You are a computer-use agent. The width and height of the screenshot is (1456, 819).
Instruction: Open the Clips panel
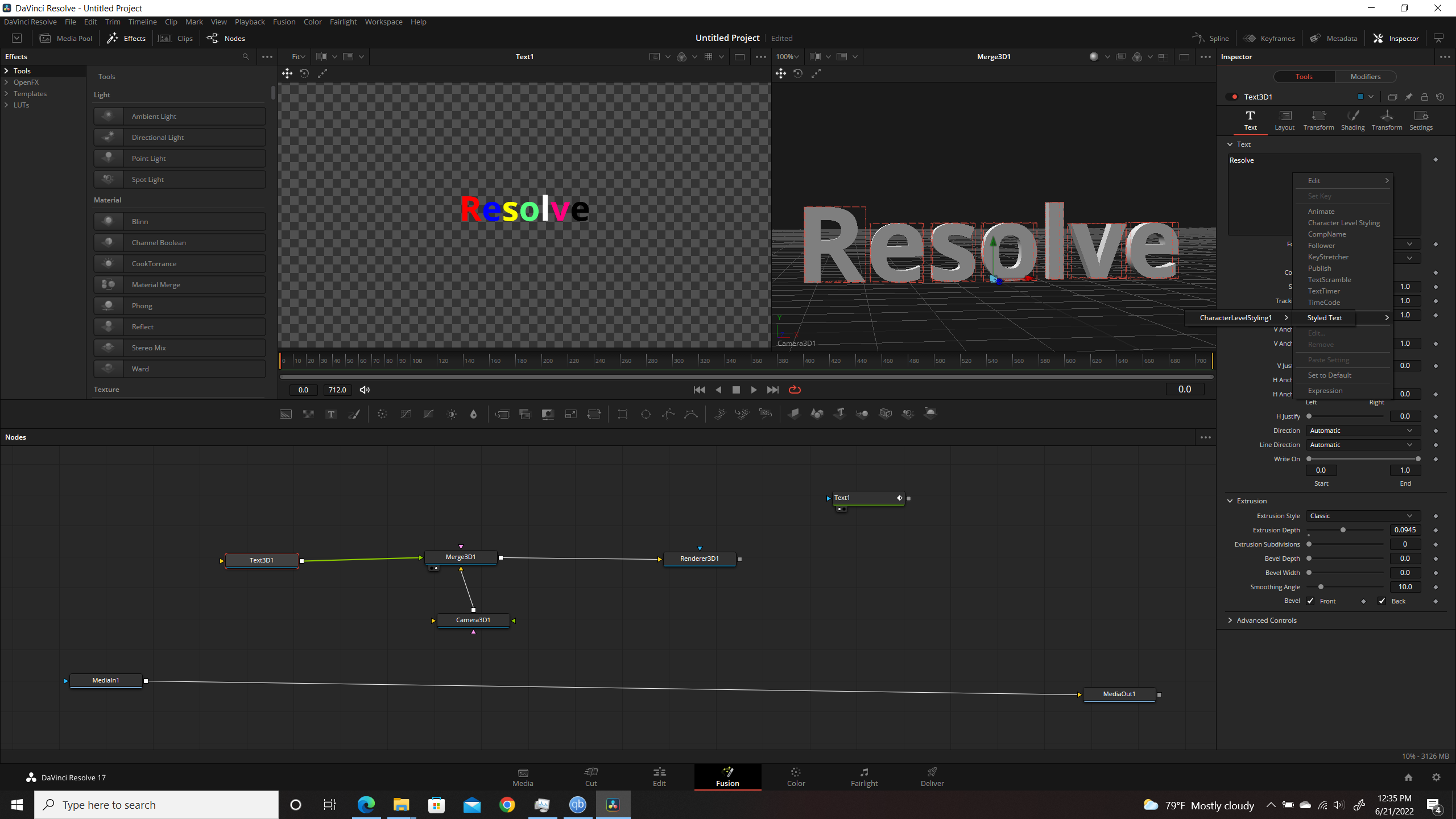click(176, 39)
